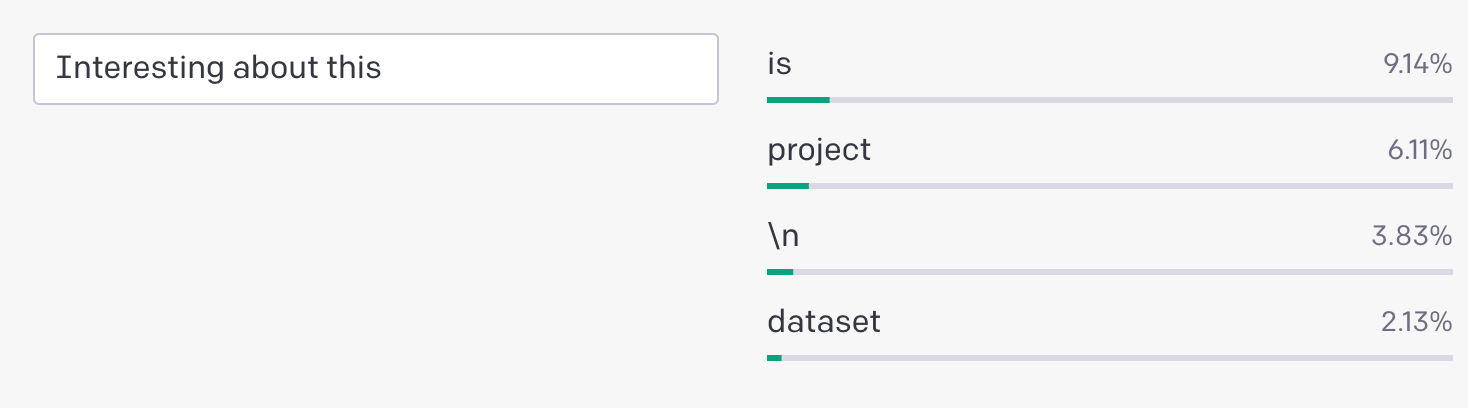
Task: Click the green fill of the "is" bar
Action: (x=798, y=100)
